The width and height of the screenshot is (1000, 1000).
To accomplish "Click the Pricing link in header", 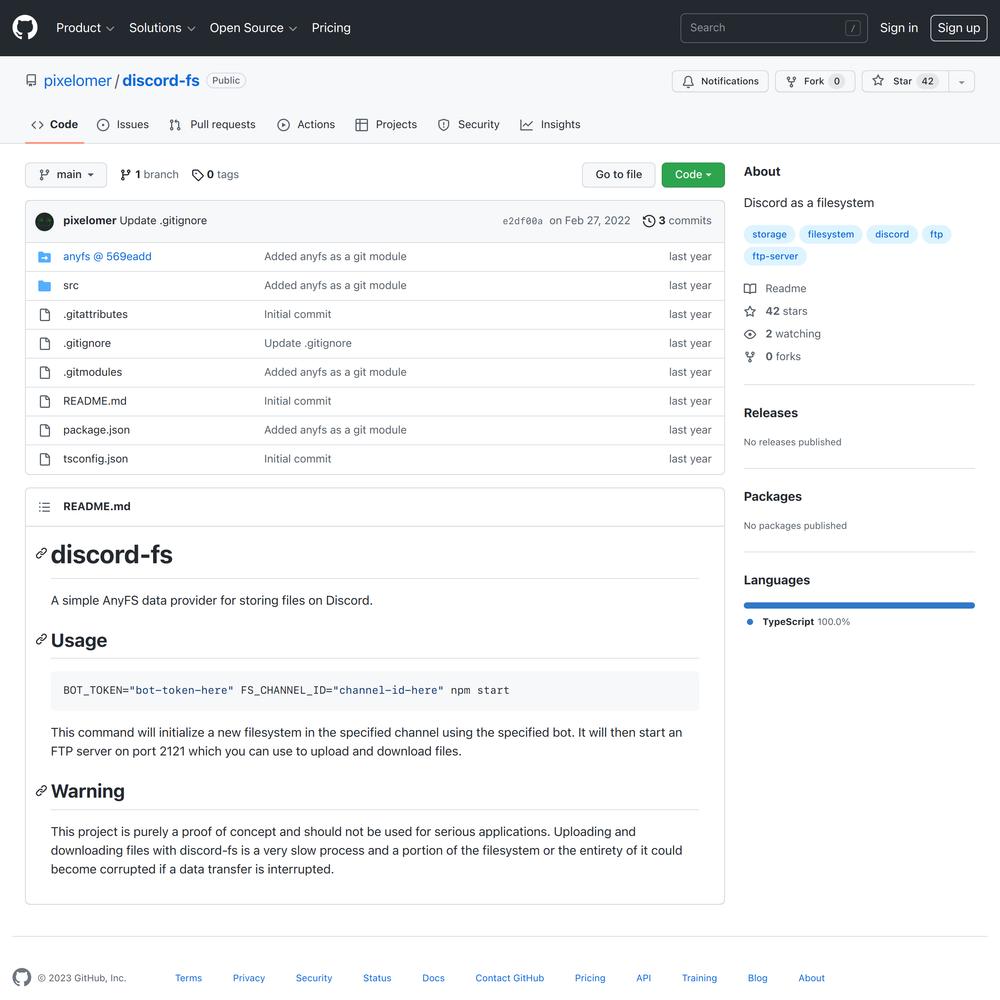I will coord(331,28).
